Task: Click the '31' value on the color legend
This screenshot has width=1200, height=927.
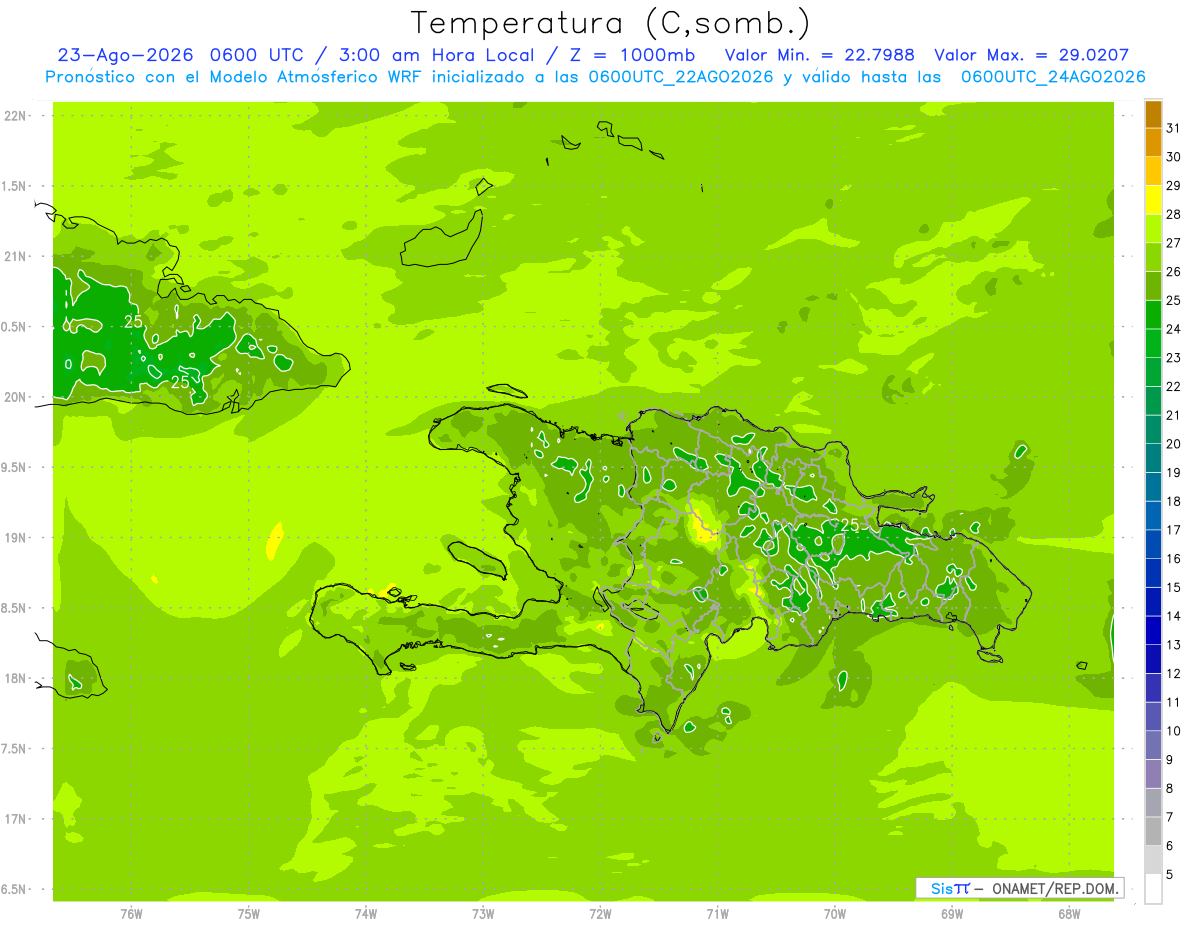Action: coord(1174,128)
